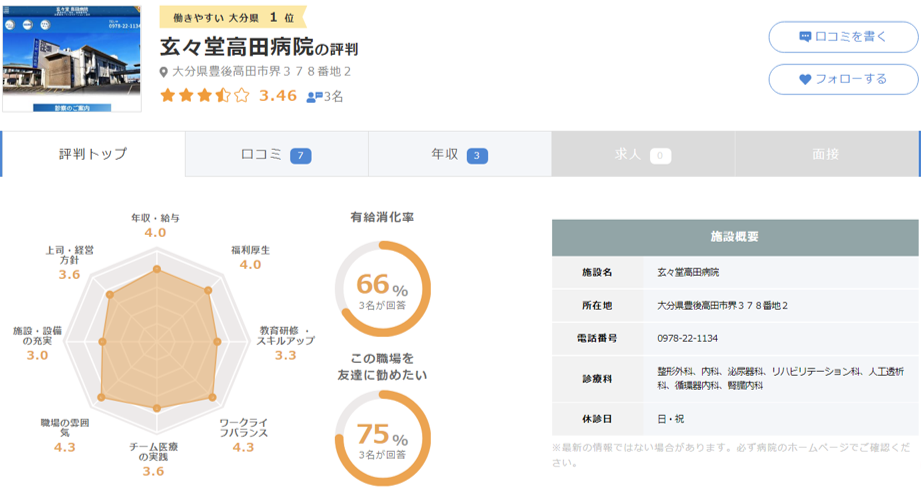Click the 施設概要 table header
The height and width of the screenshot is (488, 921).
click(x=735, y=237)
